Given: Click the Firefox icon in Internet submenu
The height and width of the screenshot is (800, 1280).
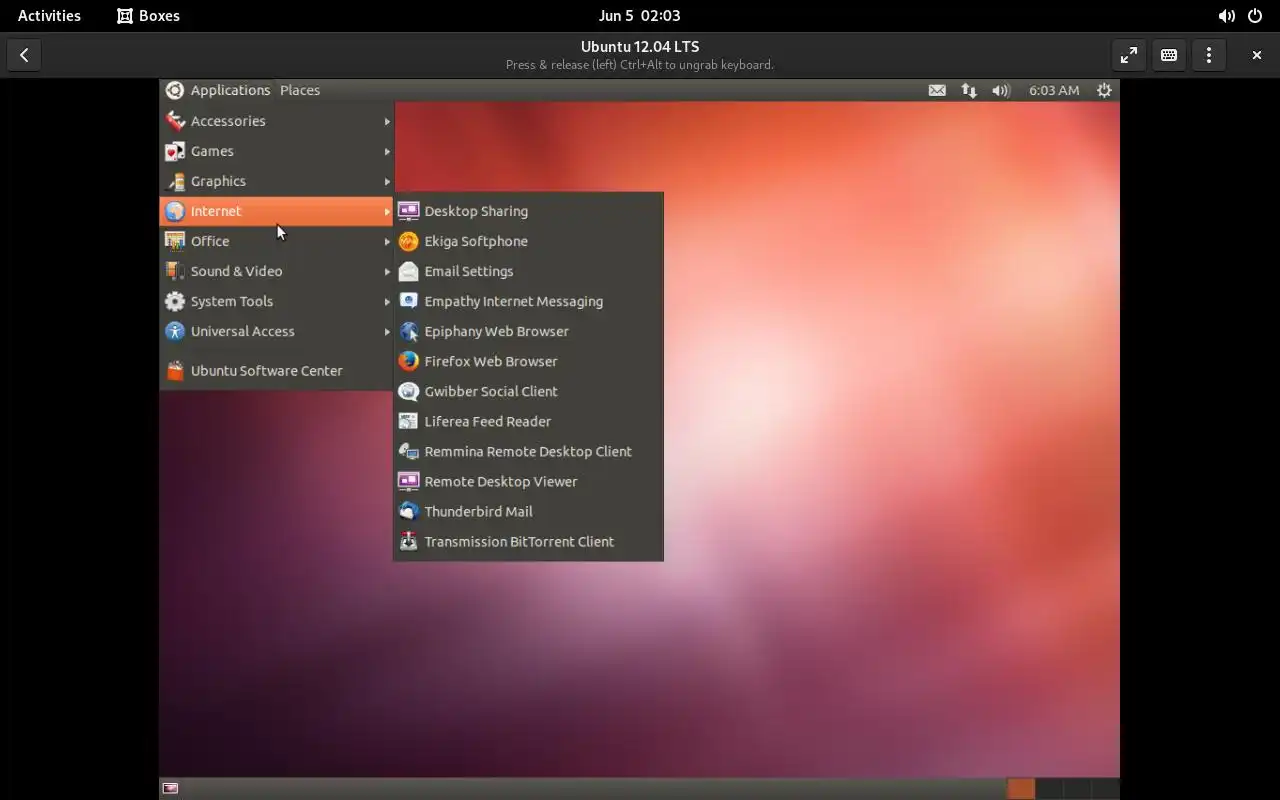Looking at the screenshot, I should [408, 361].
